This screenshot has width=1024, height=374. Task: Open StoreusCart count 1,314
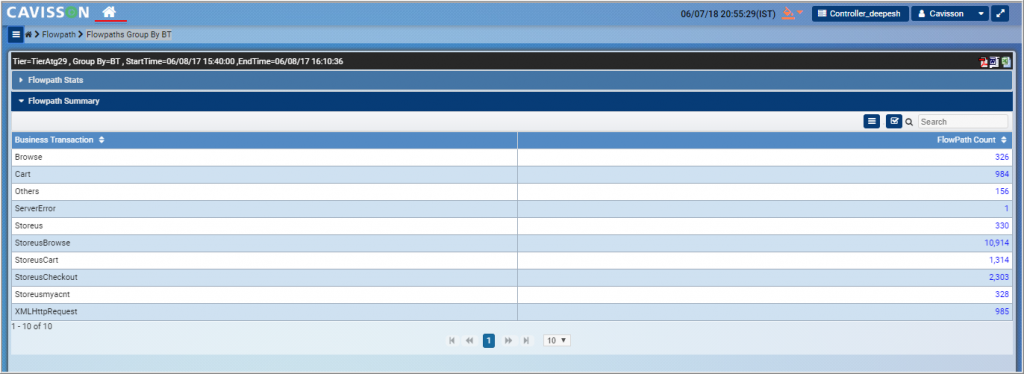(x=999, y=260)
